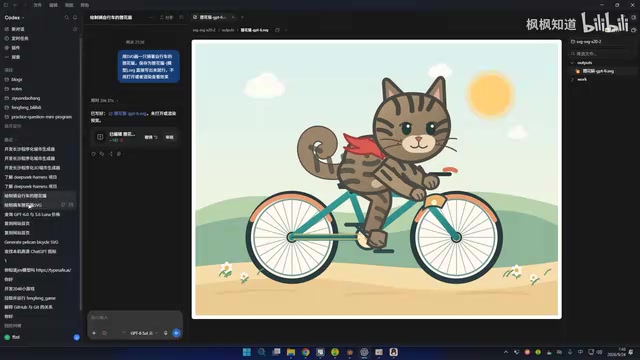Open the 编辑 menu
The height and width of the screenshot is (360, 640).
tap(53, 5)
